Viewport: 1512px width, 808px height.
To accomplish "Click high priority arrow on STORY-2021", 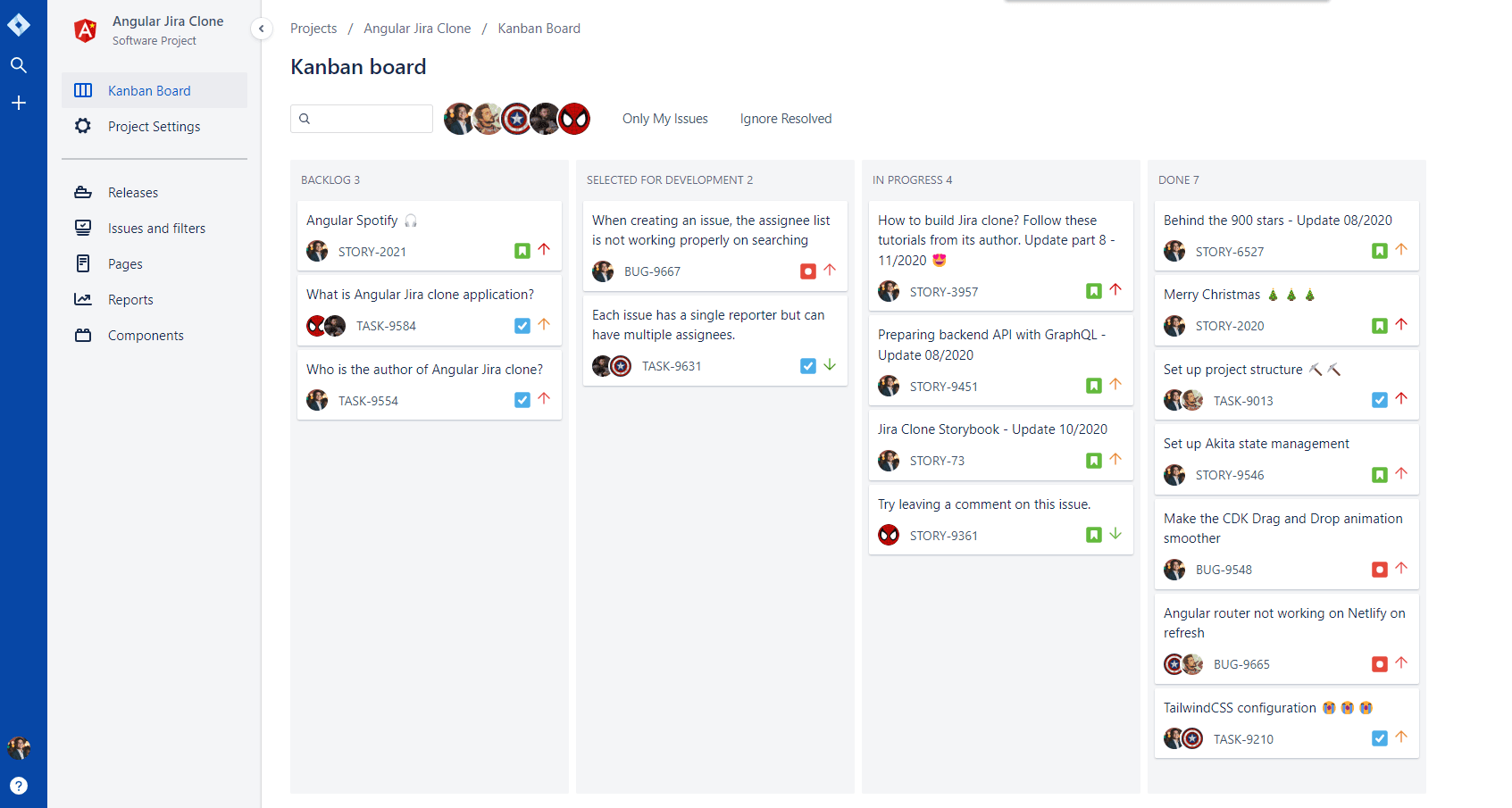I will [544, 250].
